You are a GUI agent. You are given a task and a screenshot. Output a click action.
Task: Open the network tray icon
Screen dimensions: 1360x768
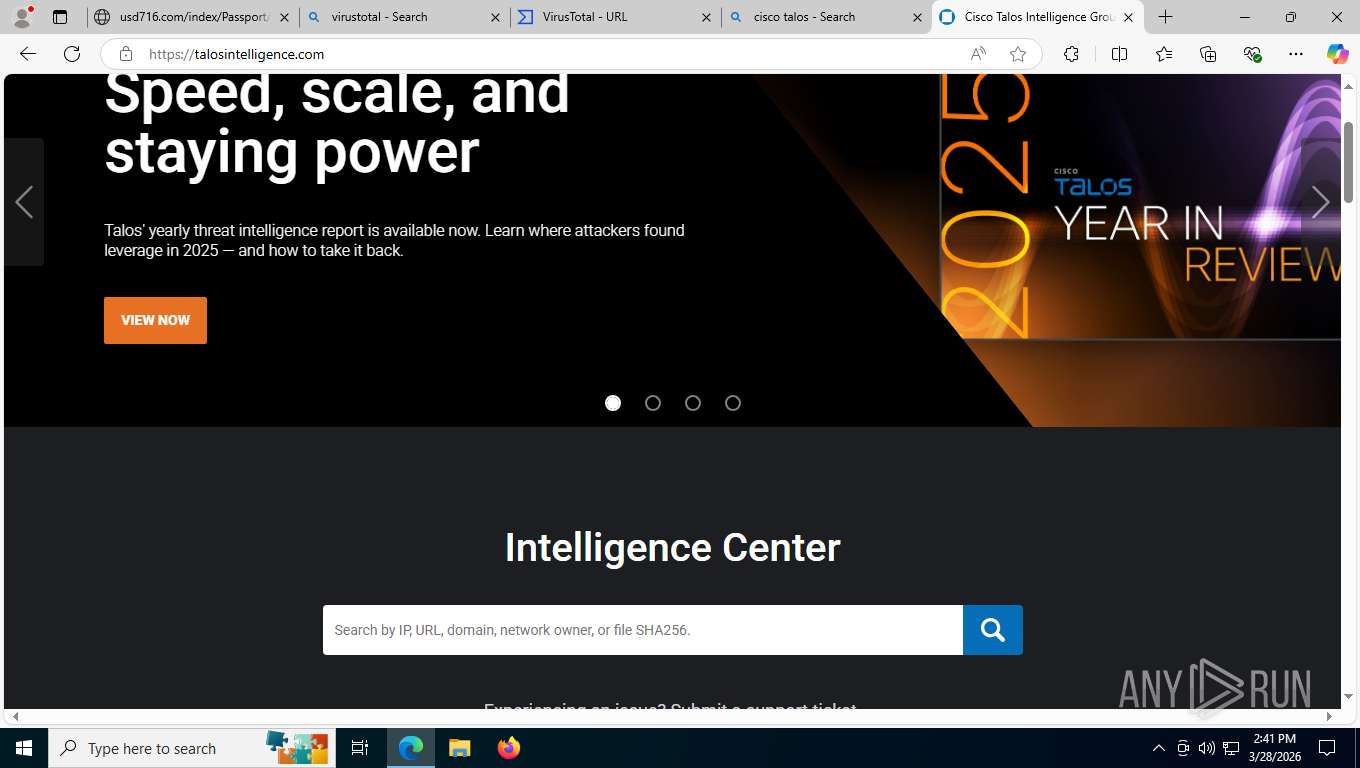pos(1231,748)
